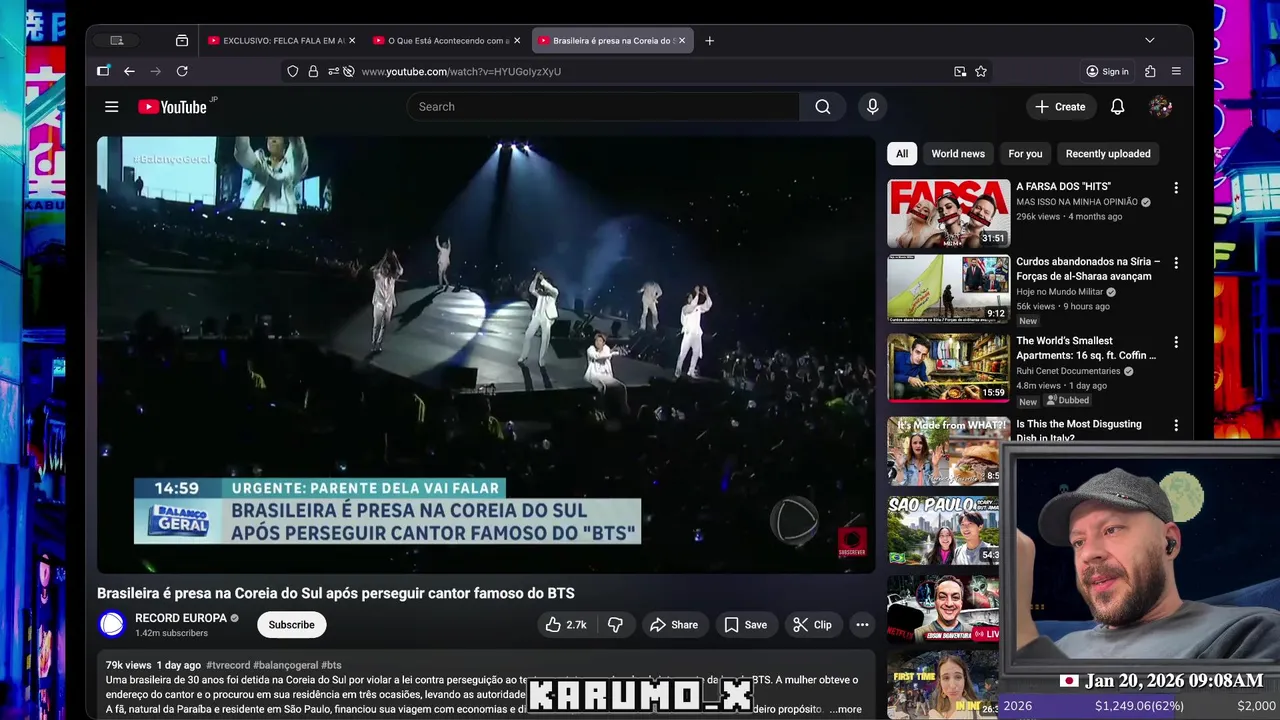Viewport: 1280px width, 720px height.
Task: Open picture-in-picture icon in address bar
Action: 960,71
